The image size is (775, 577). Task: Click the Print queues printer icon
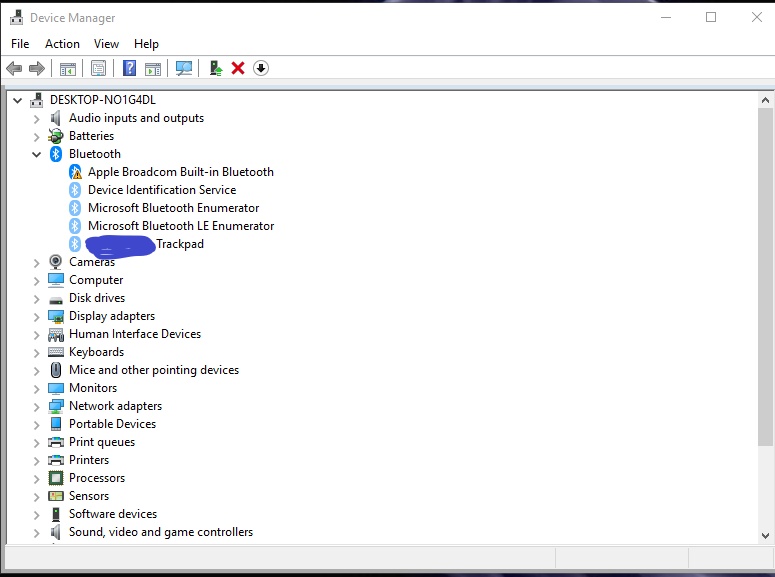(56, 442)
